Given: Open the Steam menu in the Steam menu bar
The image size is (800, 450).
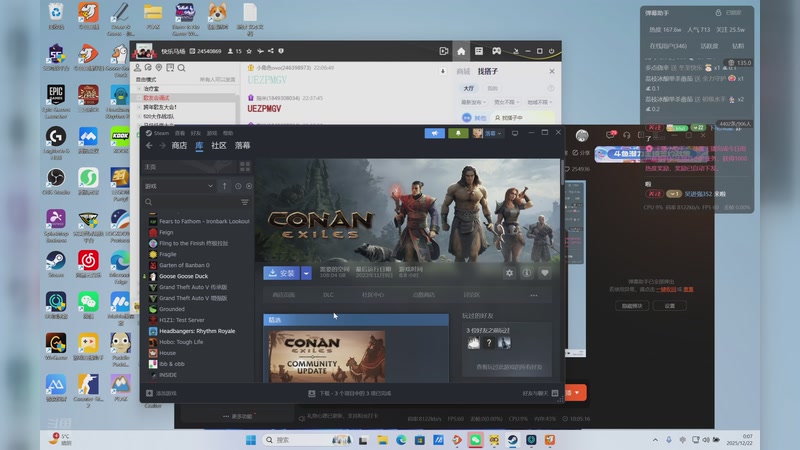Looking at the screenshot, I should point(161,133).
